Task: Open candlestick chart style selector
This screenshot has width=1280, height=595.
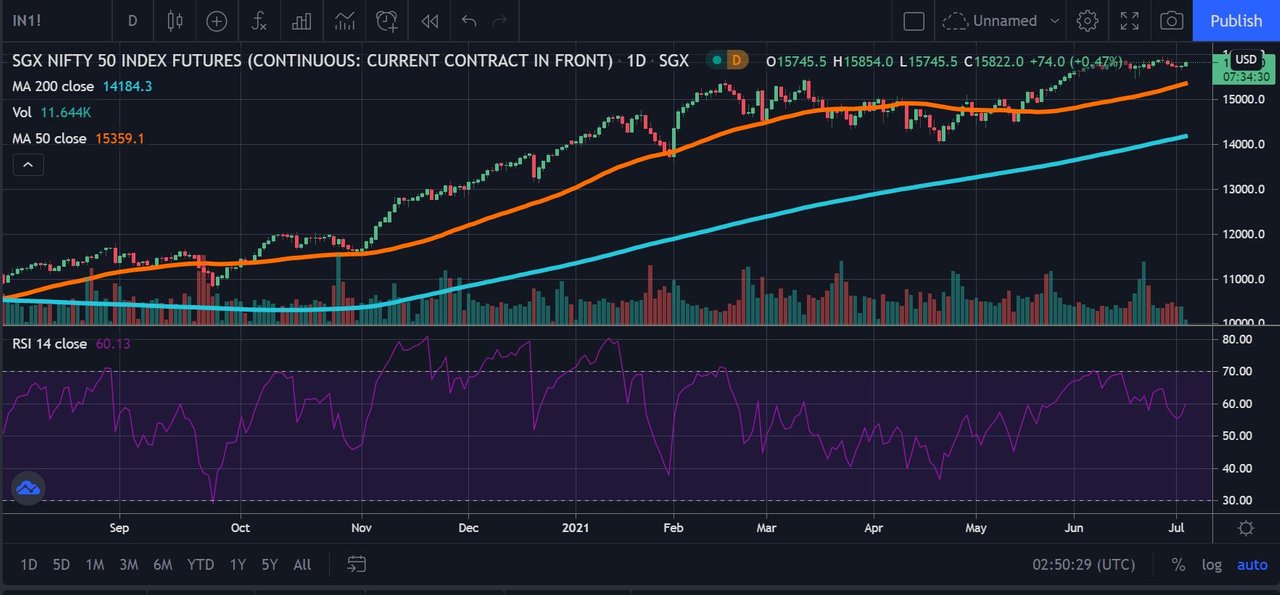Action: [175, 20]
